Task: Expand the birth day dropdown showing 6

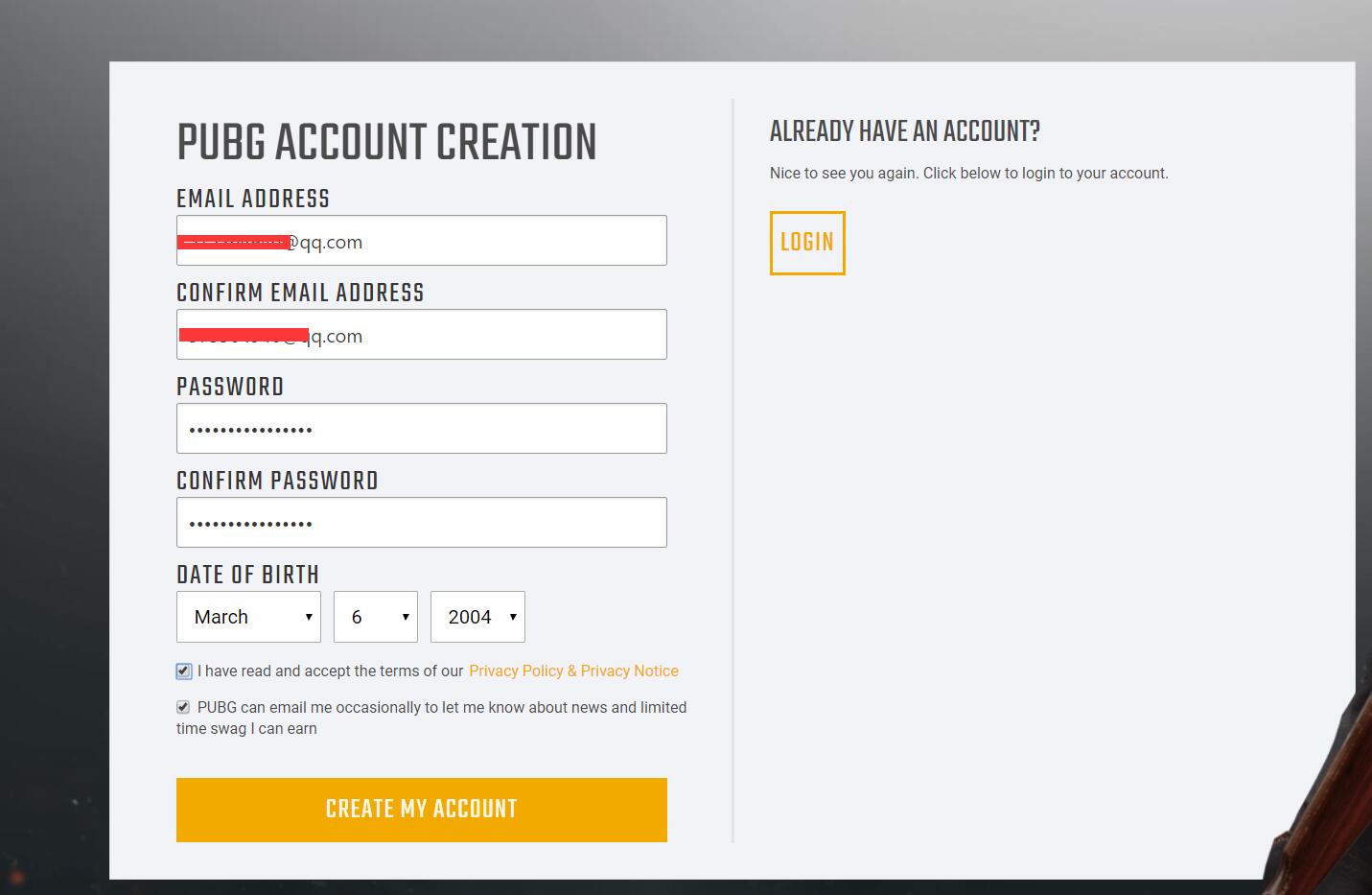Action: 375,617
